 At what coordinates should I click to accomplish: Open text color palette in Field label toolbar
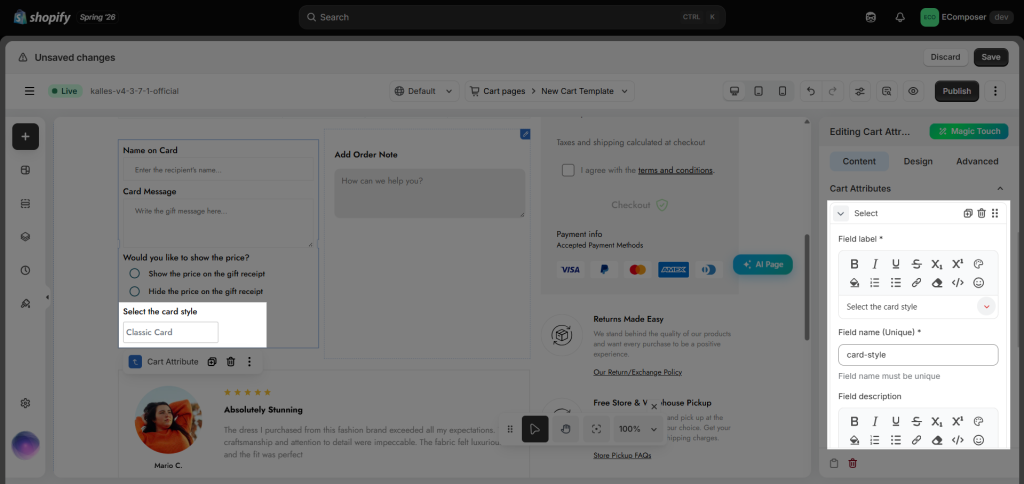coord(978,264)
